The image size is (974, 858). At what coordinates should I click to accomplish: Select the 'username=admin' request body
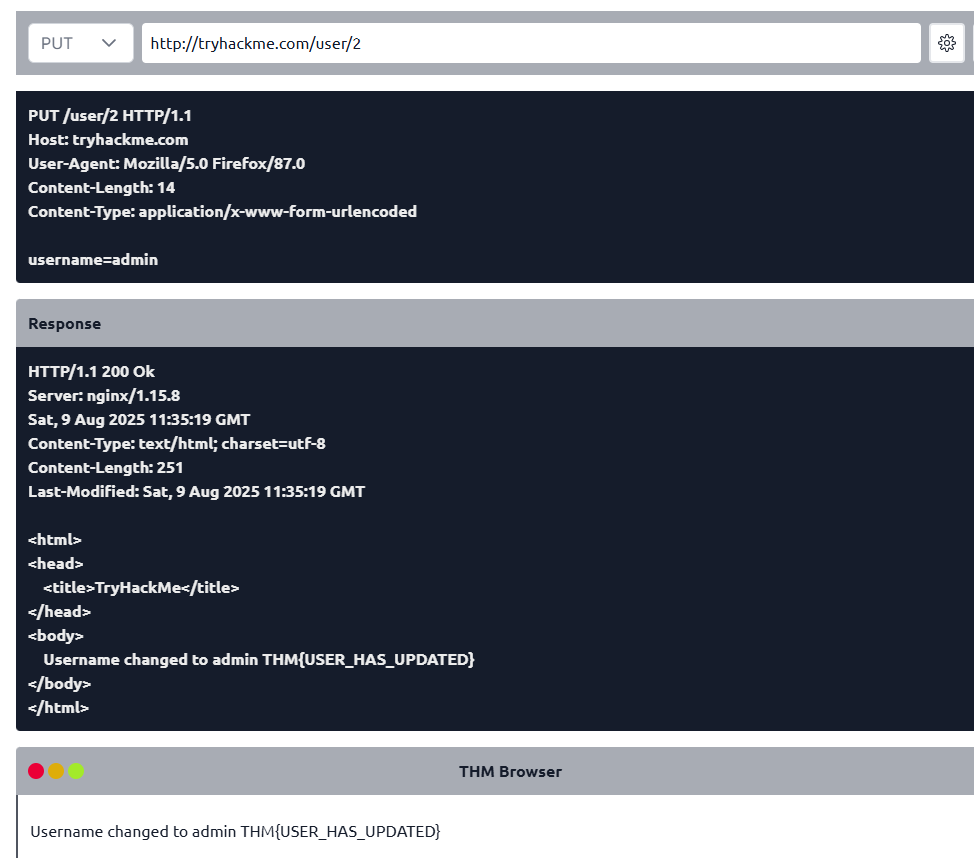93,260
